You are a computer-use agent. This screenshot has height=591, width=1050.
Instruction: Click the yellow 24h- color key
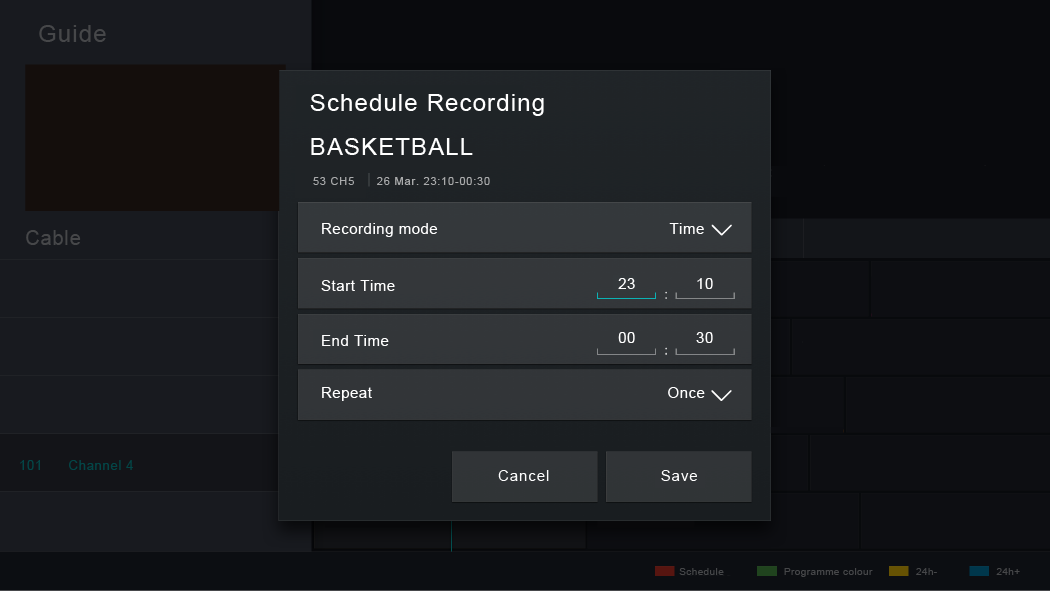(899, 571)
